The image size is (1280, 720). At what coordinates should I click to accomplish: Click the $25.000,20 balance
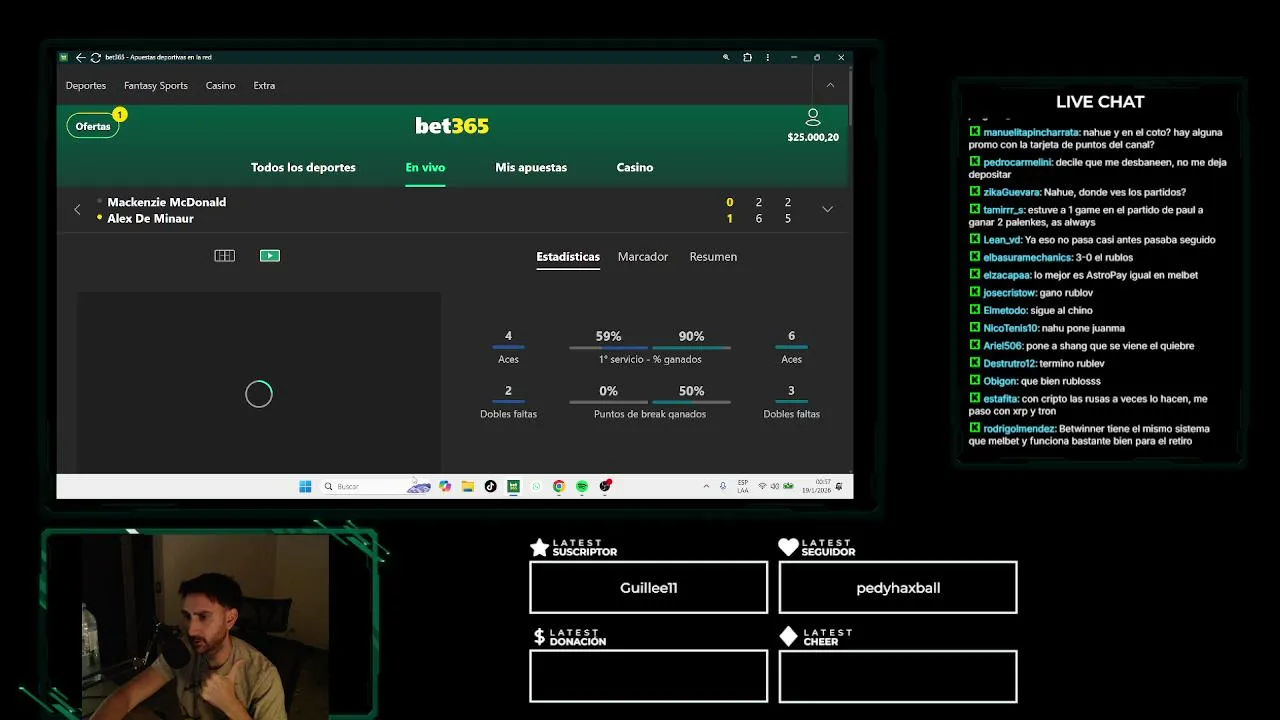(x=813, y=137)
